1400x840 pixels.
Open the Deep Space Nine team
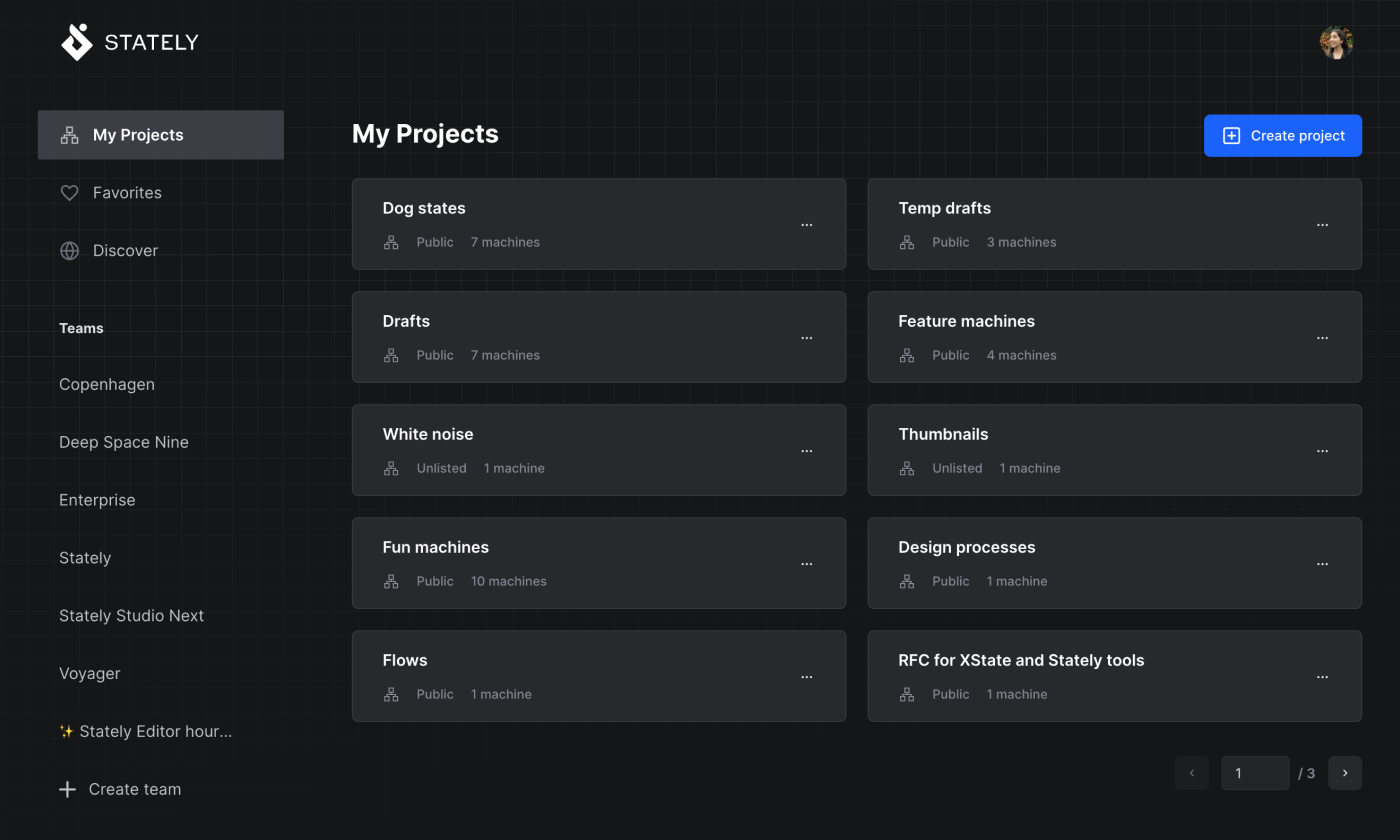124,442
